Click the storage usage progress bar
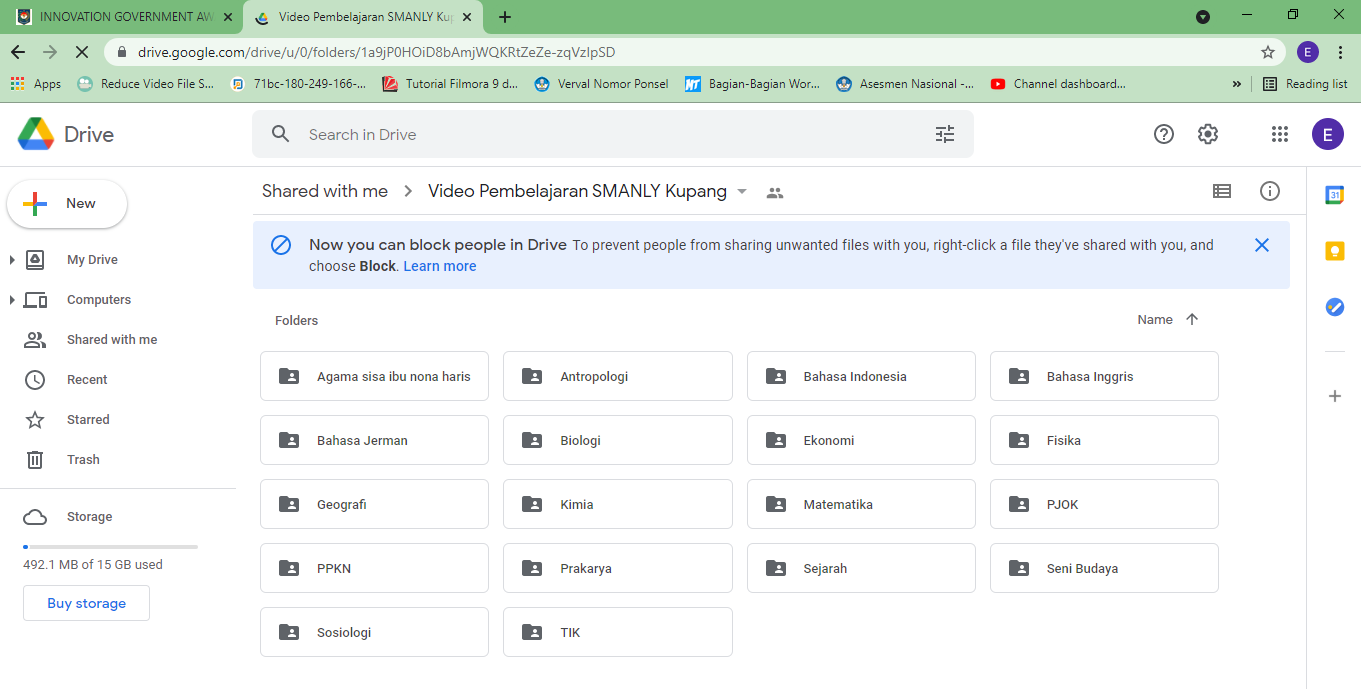Screen dimensions: 1361x689 [x=110, y=547]
